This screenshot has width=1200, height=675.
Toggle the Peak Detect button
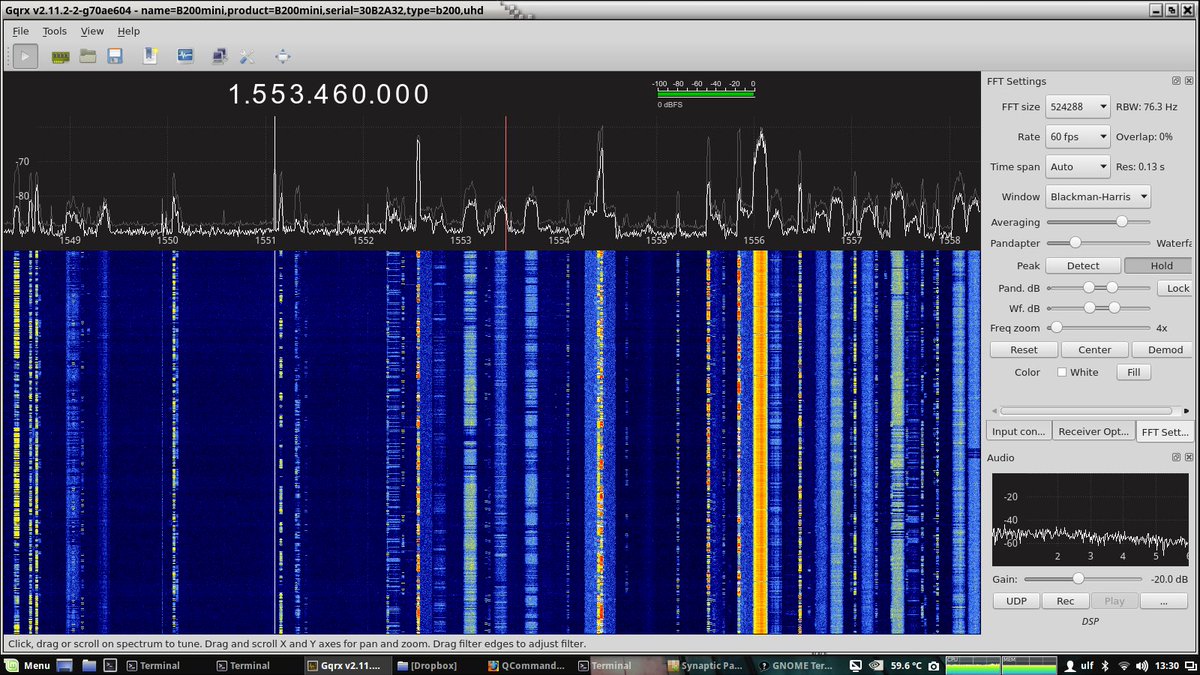click(1082, 266)
